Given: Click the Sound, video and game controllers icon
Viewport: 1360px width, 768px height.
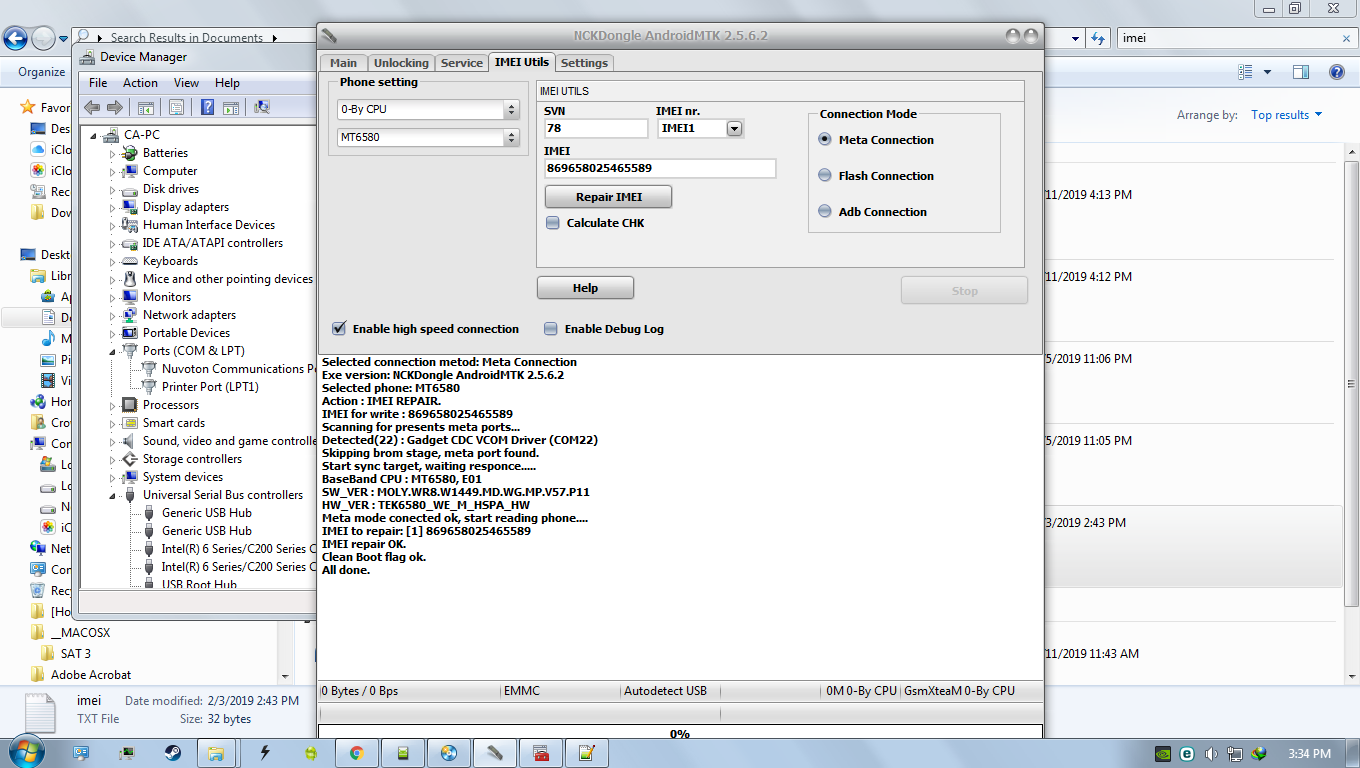Looking at the screenshot, I should (129, 441).
